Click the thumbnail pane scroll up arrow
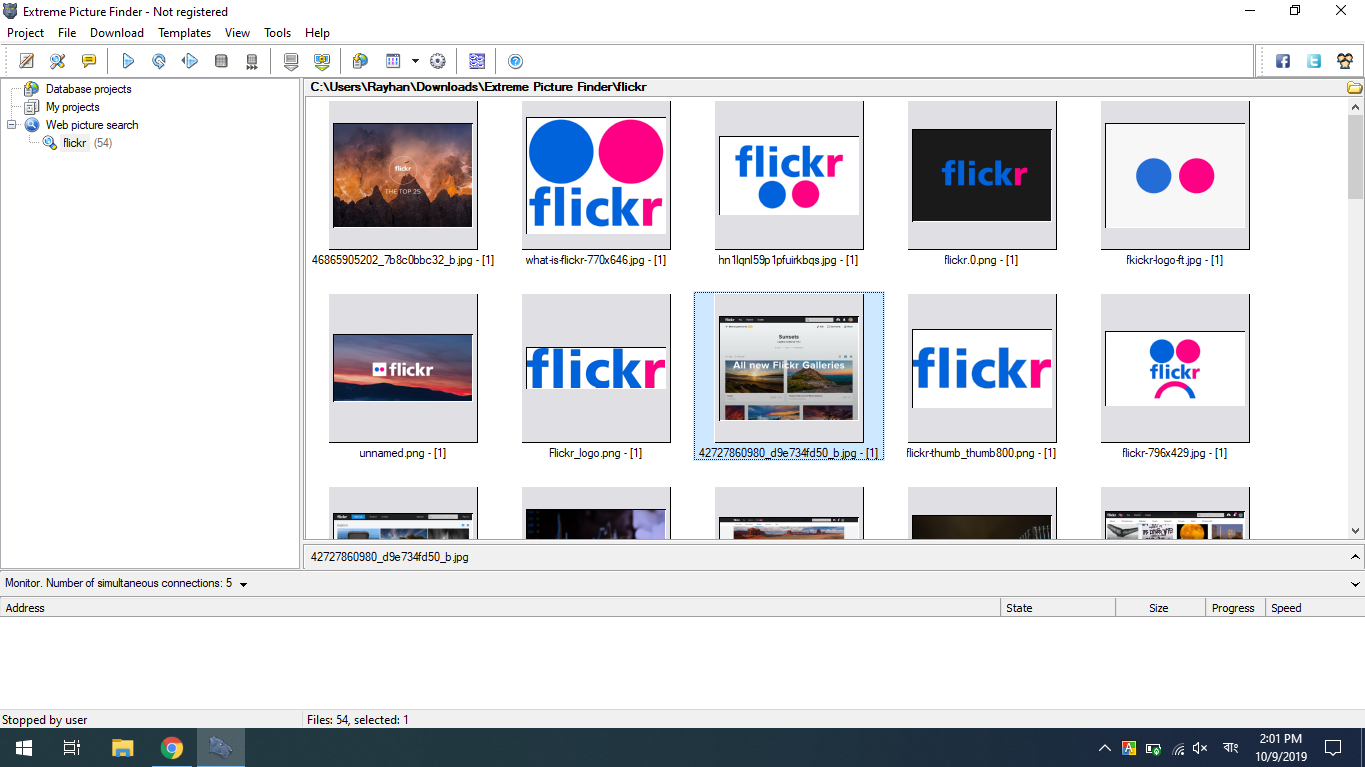The image size is (1365, 767). click(1356, 107)
